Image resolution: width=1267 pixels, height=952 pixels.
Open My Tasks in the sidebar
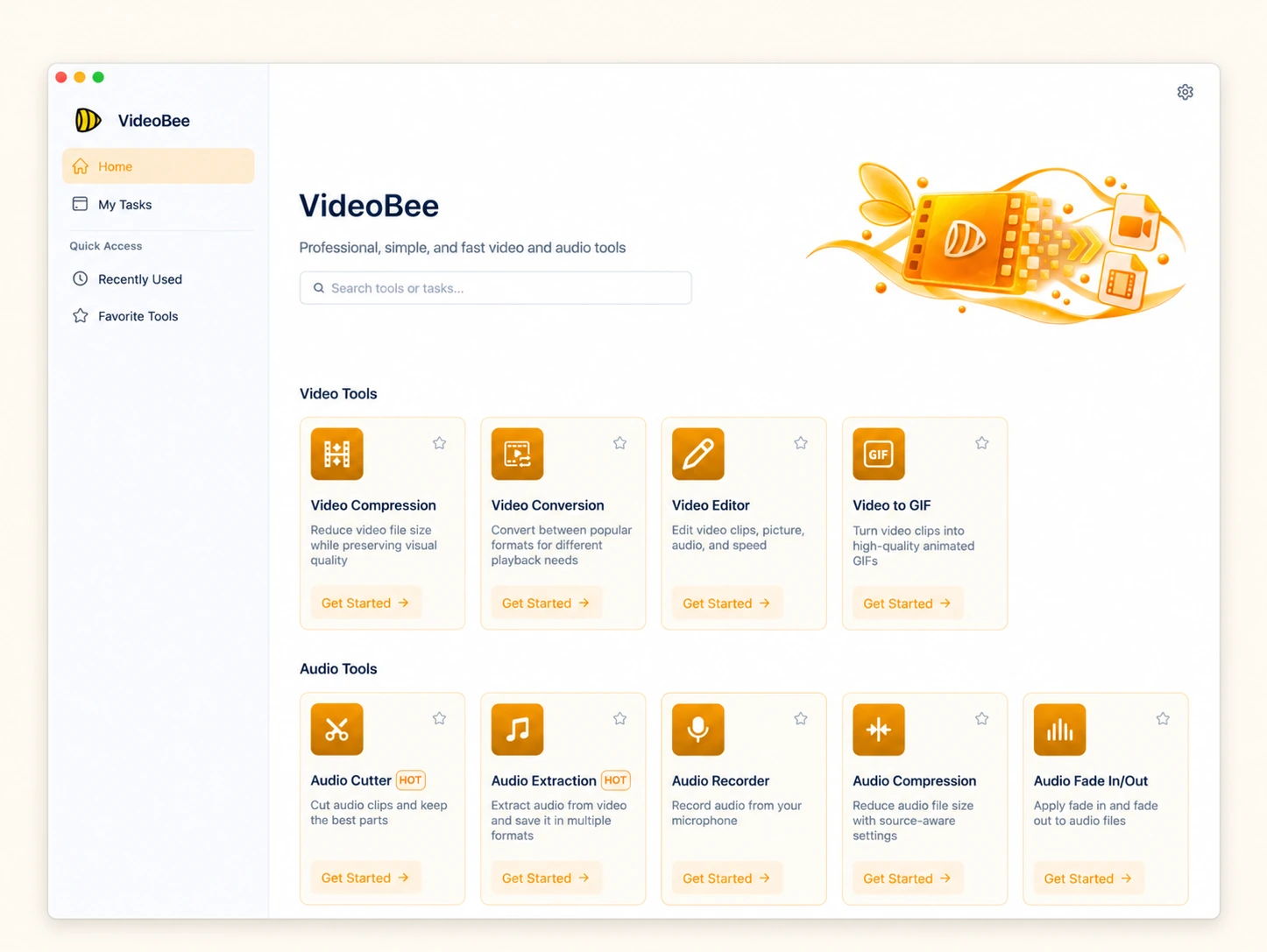click(159, 204)
